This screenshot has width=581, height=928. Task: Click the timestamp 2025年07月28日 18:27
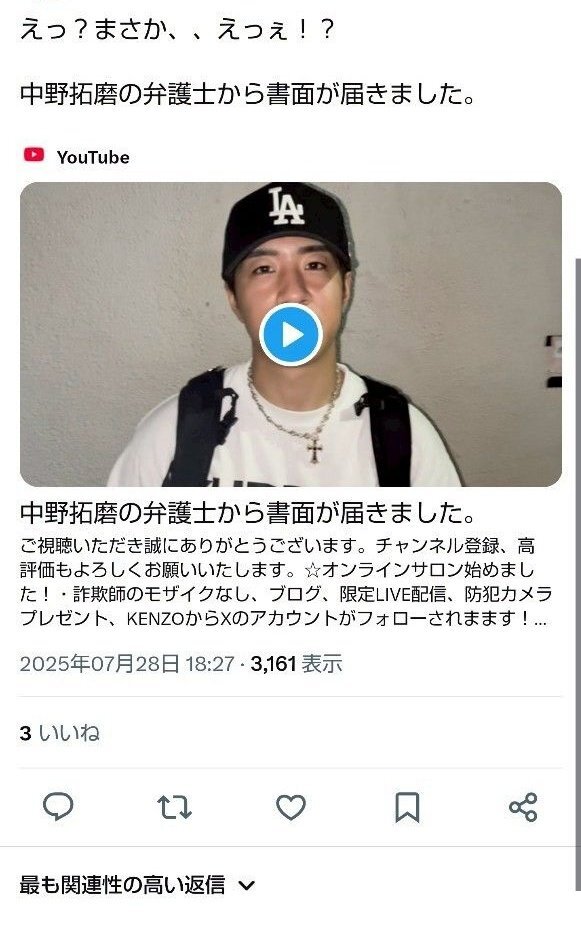(127, 663)
